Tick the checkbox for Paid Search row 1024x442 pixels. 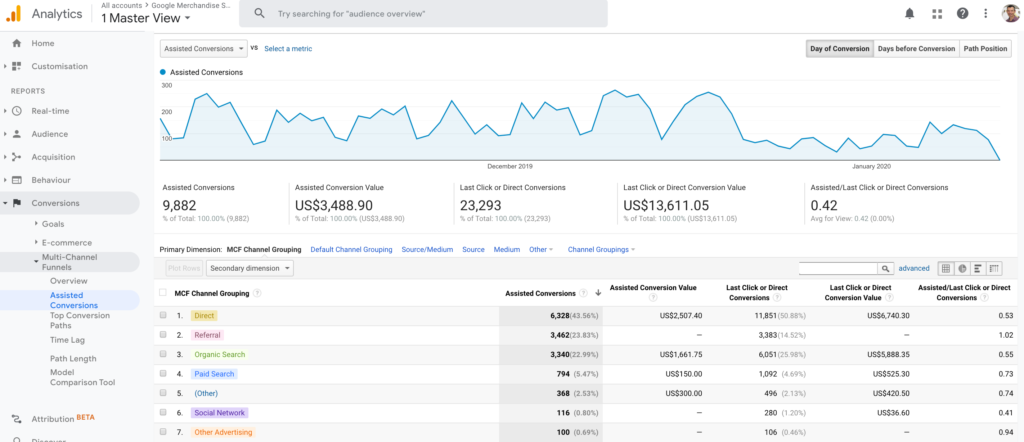click(163, 374)
